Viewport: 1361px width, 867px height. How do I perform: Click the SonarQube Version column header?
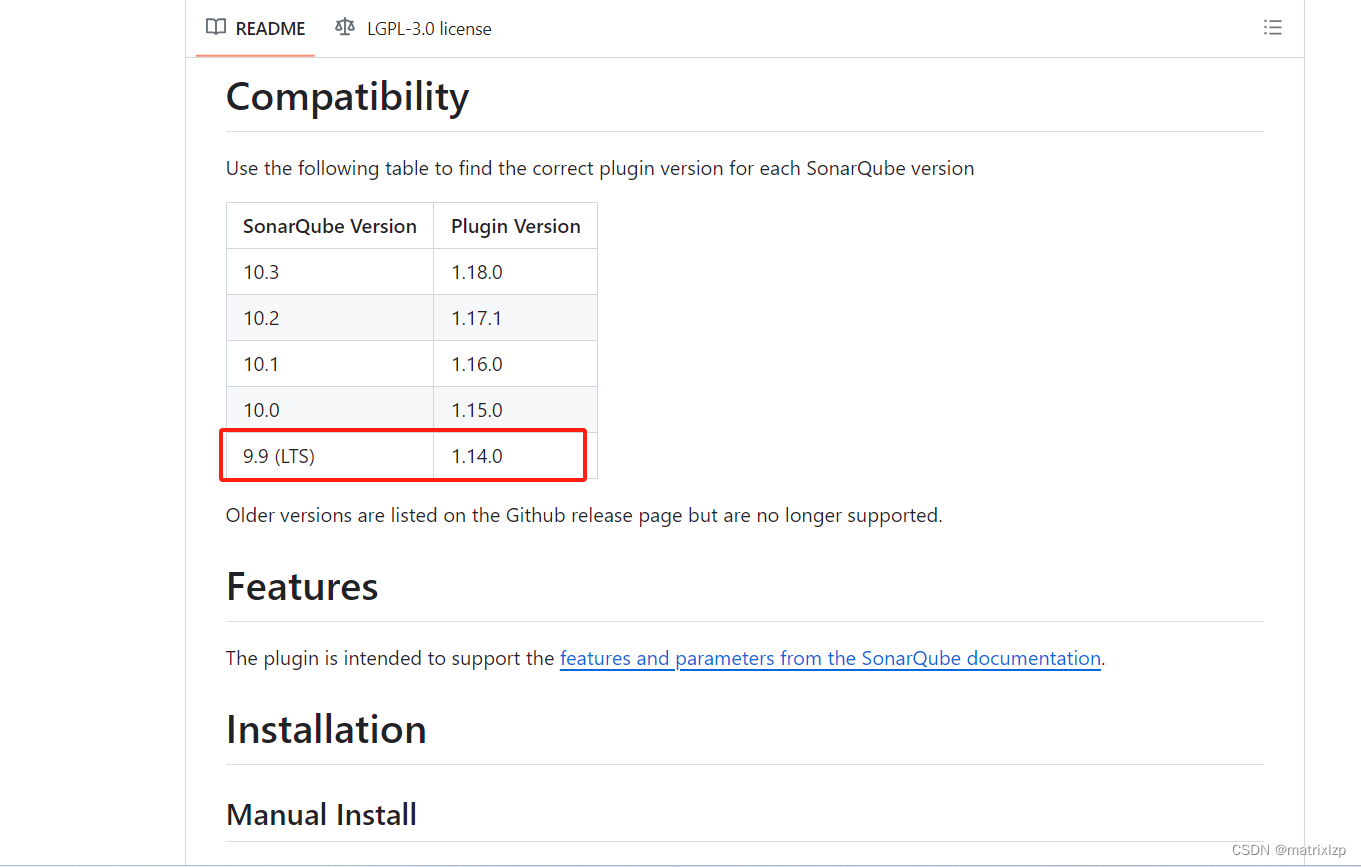pos(330,226)
